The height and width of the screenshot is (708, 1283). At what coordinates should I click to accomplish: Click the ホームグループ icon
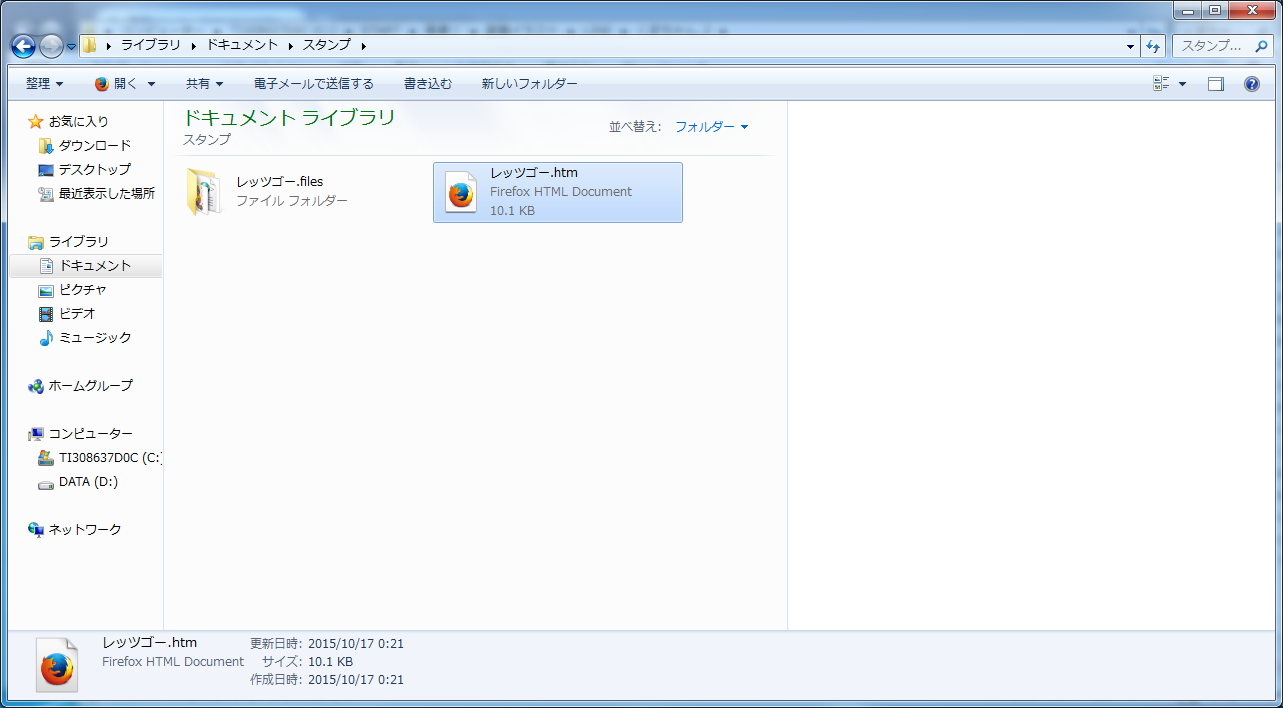coord(36,385)
